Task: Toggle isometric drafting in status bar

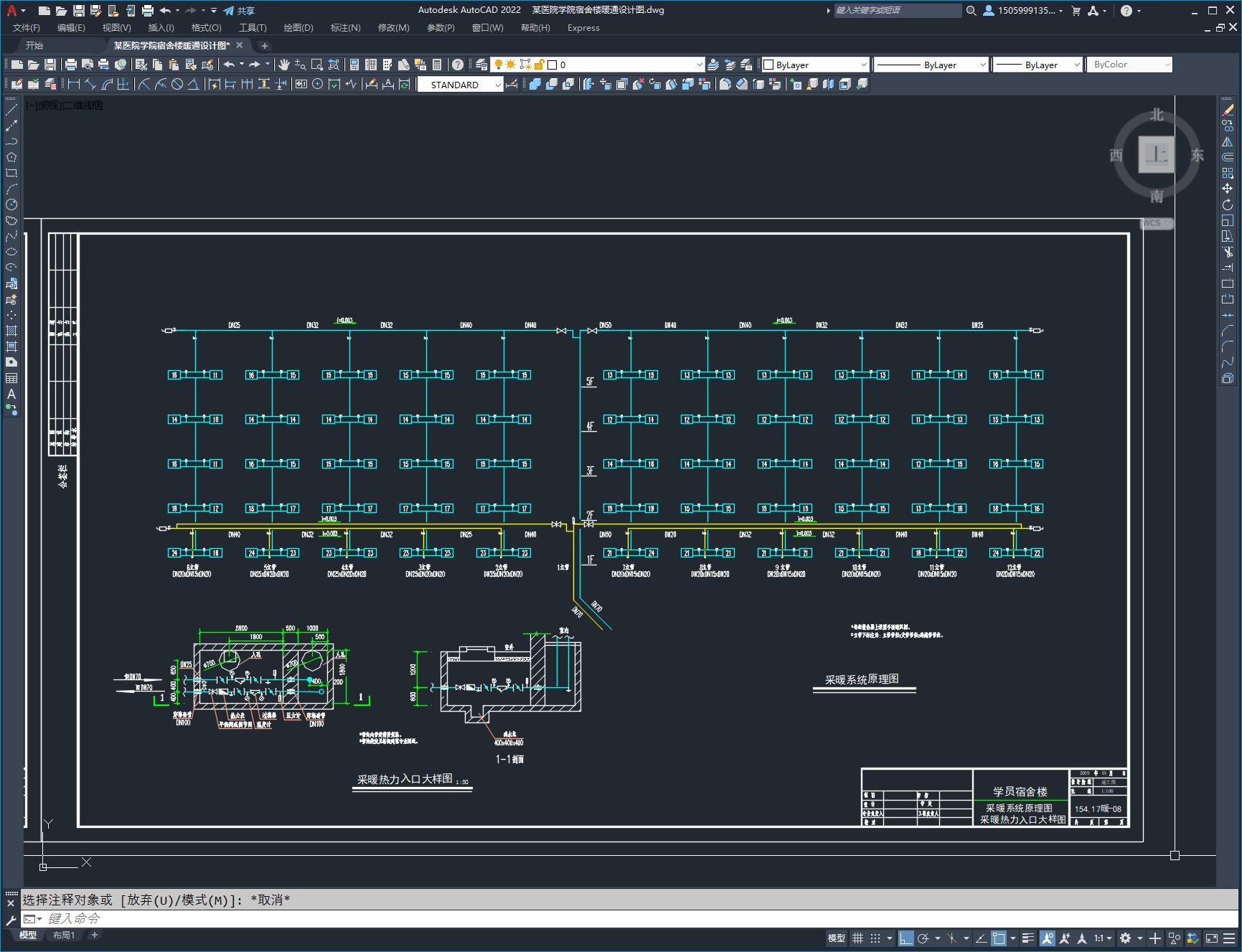Action: pyautogui.click(x=952, y=938)
